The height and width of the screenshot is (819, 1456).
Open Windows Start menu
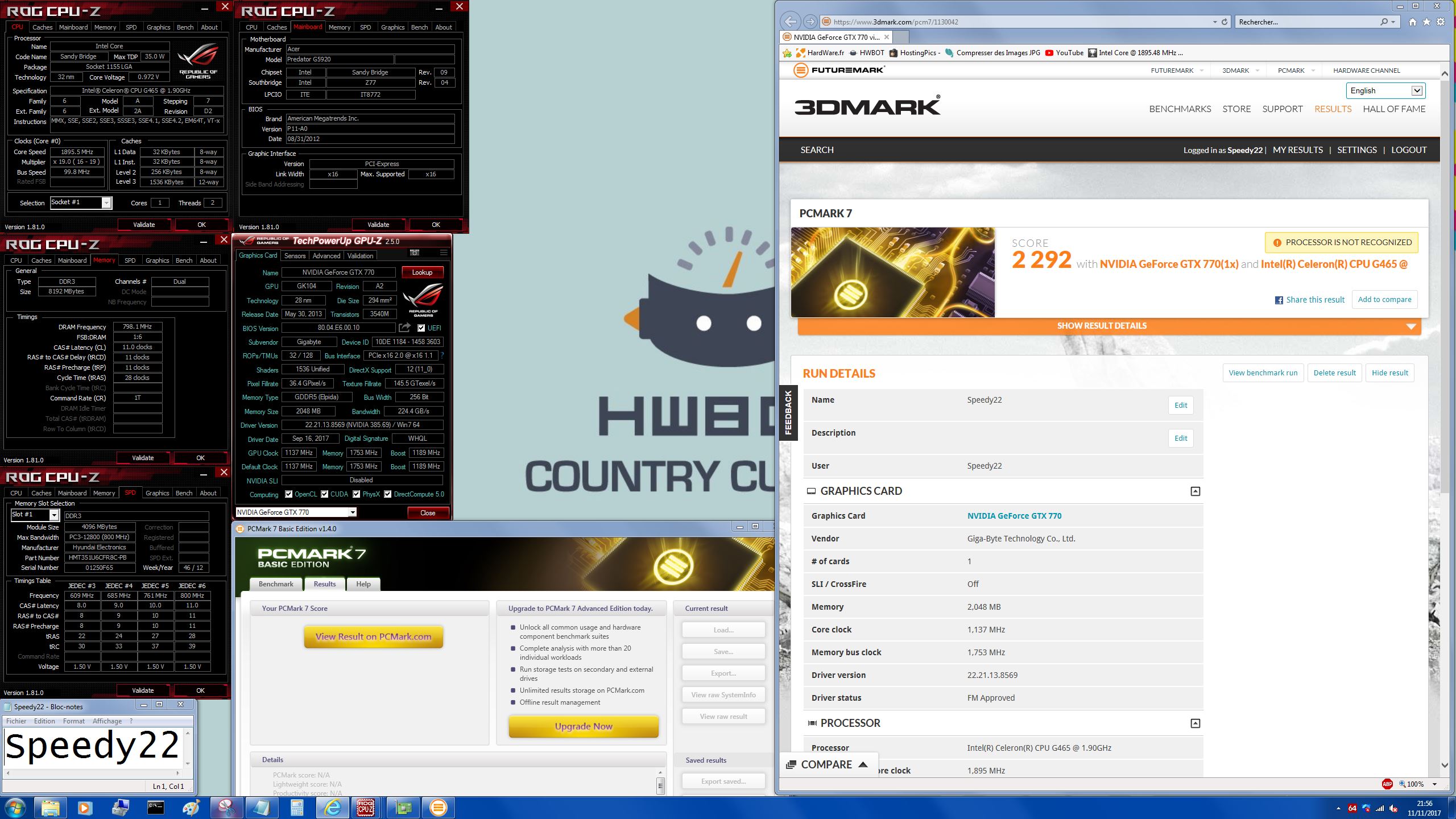click(x=15, y=807)
